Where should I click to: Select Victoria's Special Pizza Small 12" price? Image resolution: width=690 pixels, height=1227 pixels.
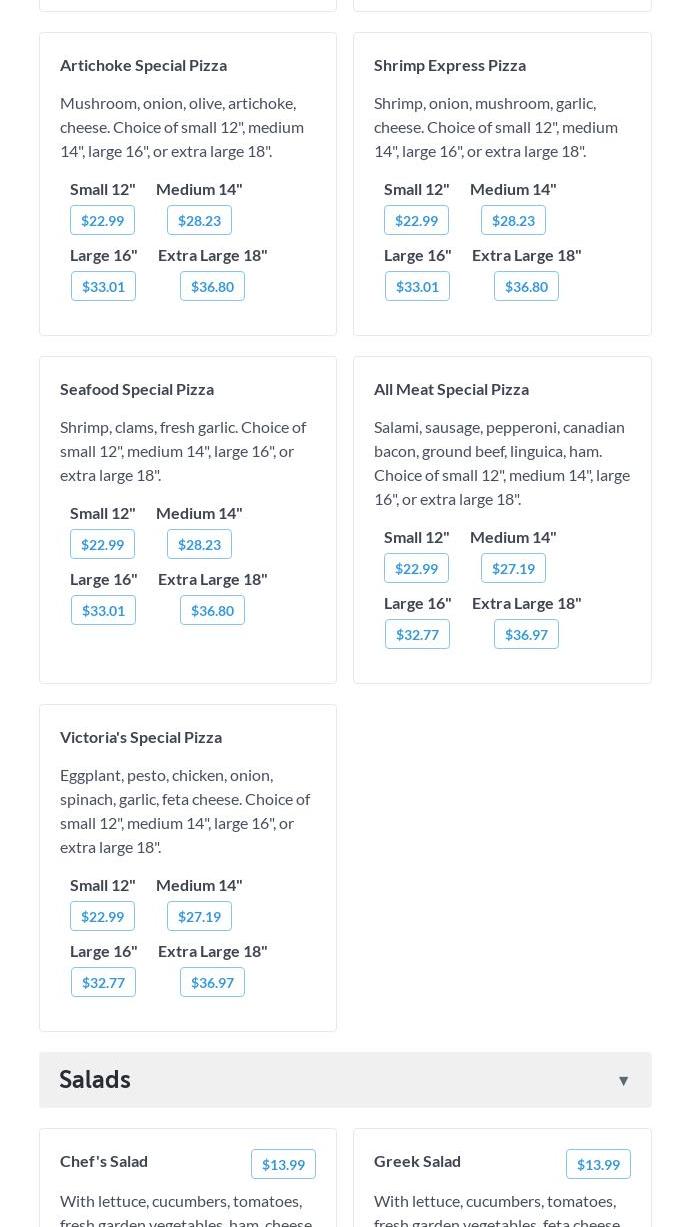[102, 916]
